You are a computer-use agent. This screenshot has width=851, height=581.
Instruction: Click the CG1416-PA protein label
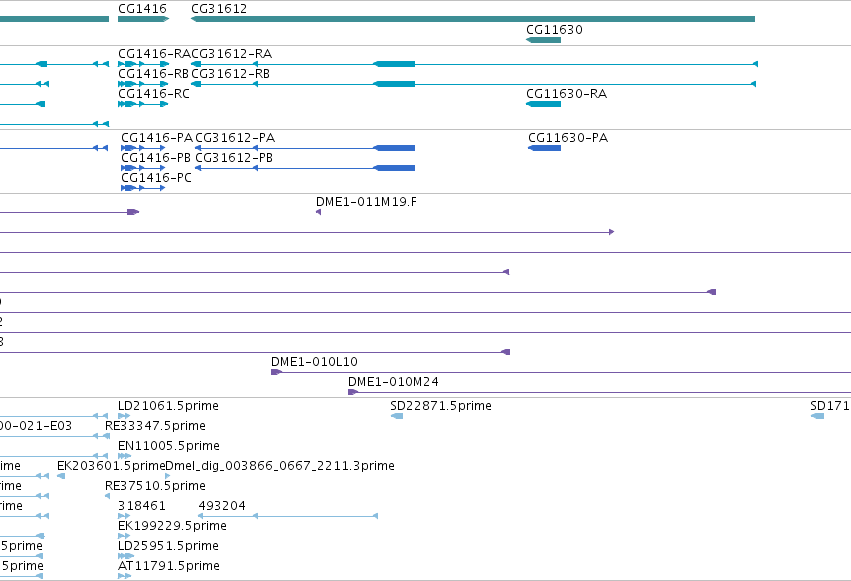coord(157,138)
